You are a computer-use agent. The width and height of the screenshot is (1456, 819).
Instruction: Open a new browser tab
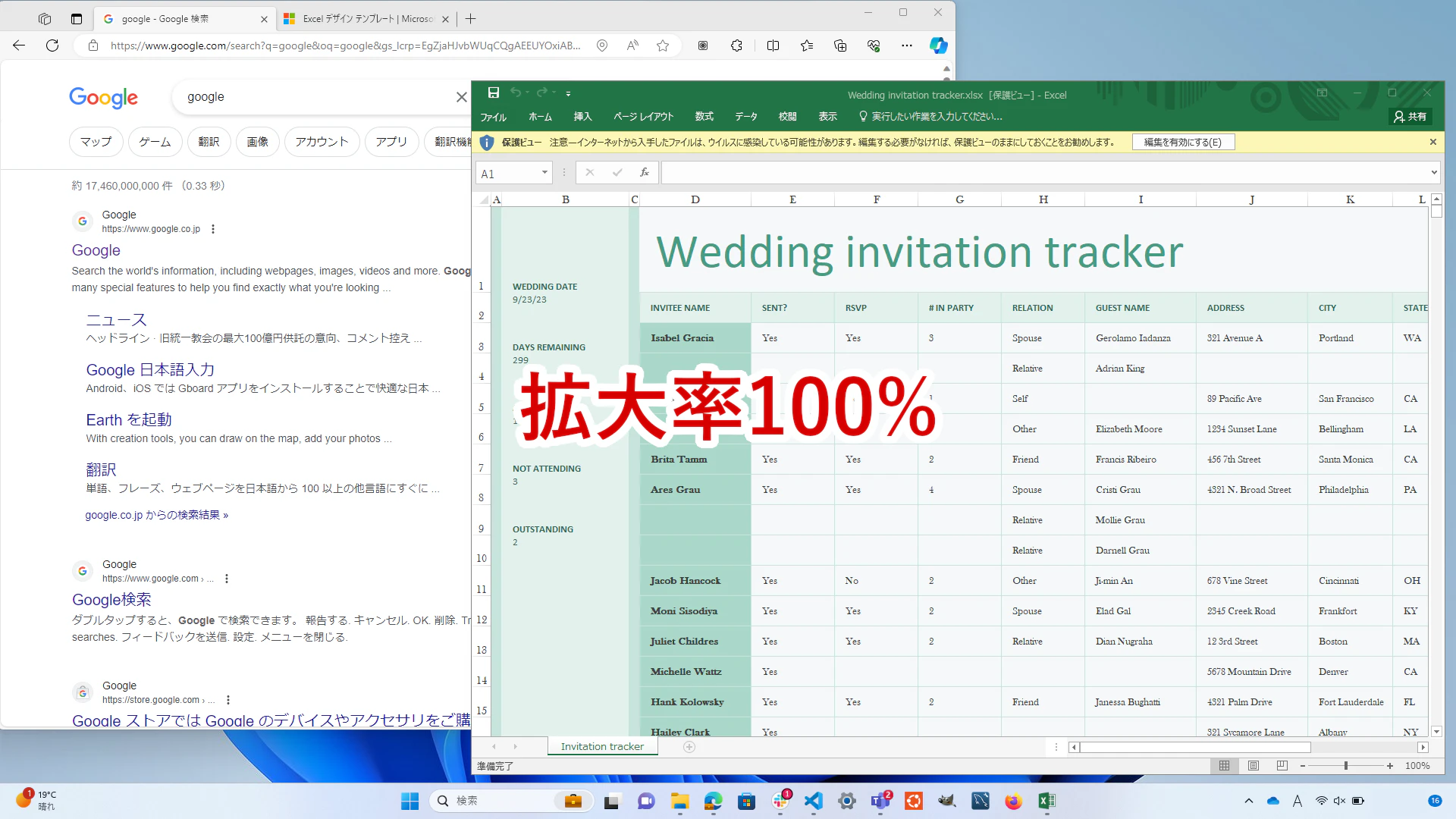470,19
